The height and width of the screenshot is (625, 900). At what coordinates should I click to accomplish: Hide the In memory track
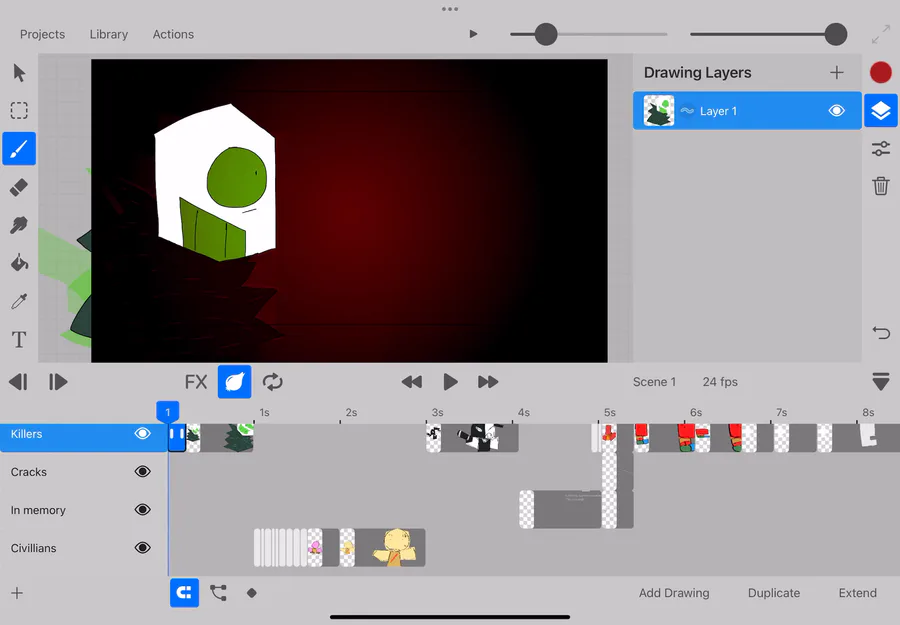coord(142,510)
